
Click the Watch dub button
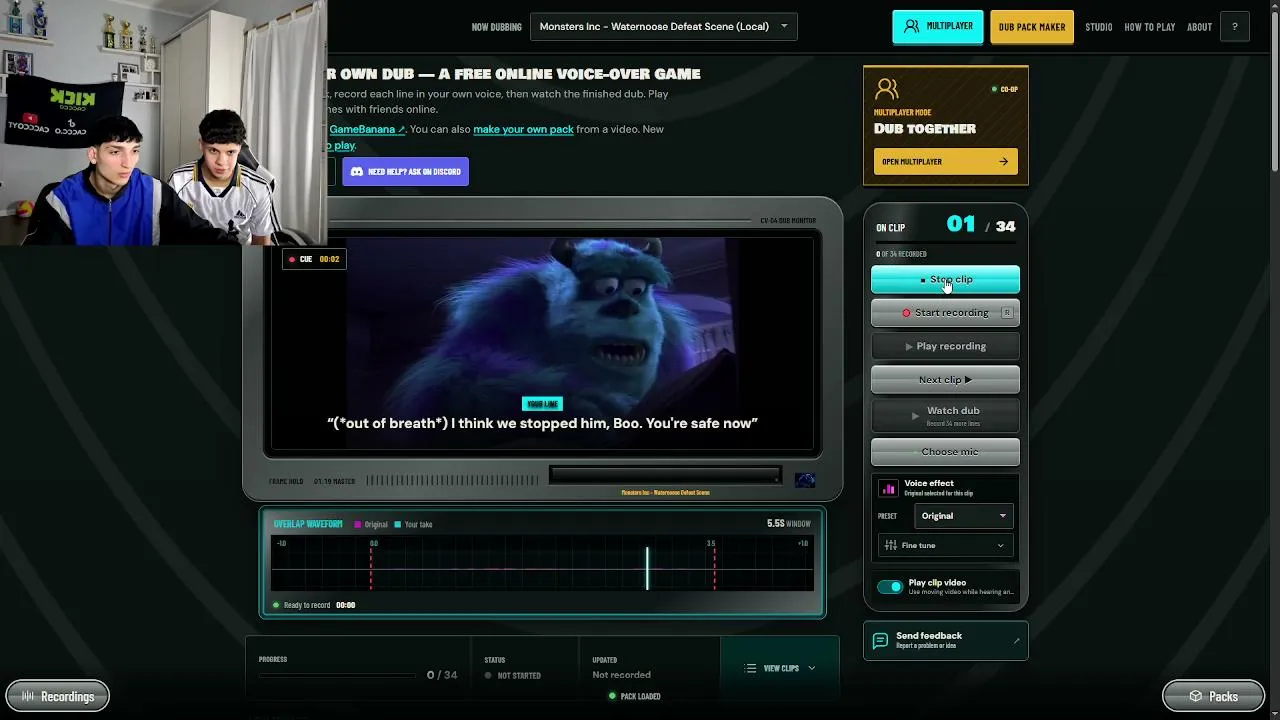(x=945, y=415)
